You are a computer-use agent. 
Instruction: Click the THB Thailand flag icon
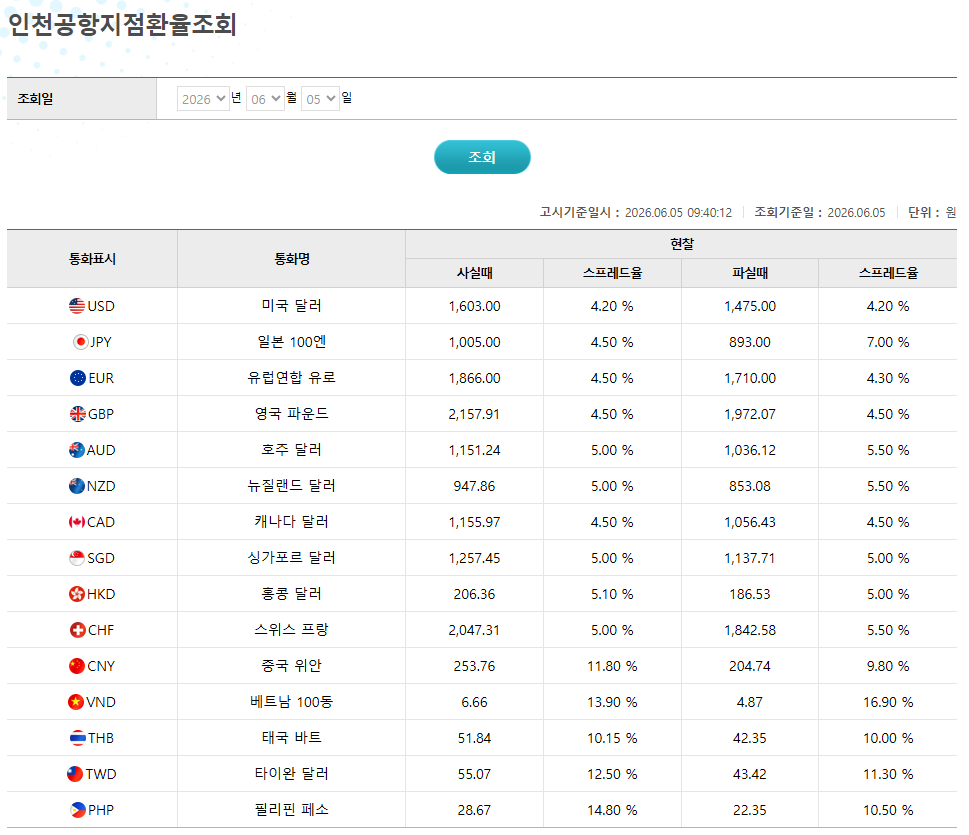pos(78,738)
